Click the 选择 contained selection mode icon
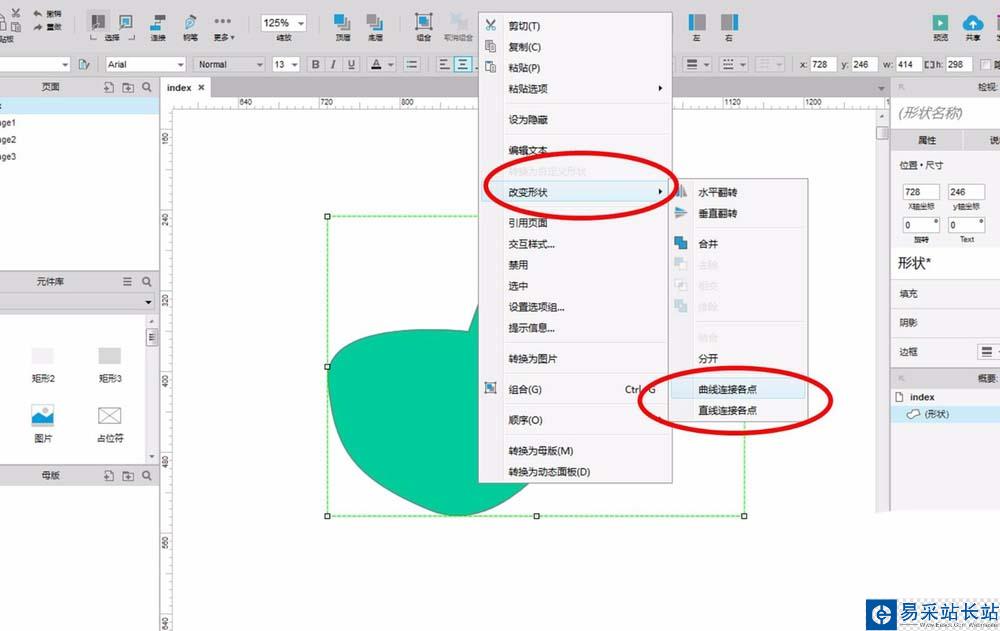1000x631 pixels. [x=98, y=22]
